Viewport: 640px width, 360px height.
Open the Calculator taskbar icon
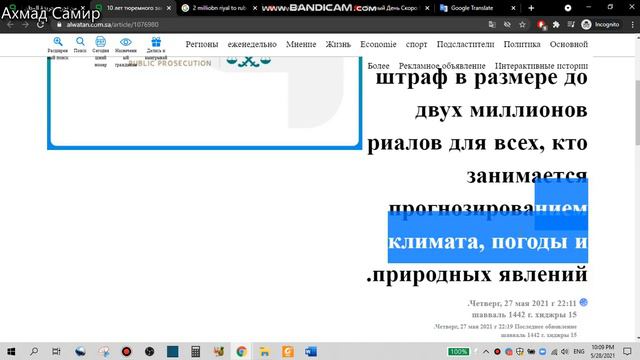point(196,351)
